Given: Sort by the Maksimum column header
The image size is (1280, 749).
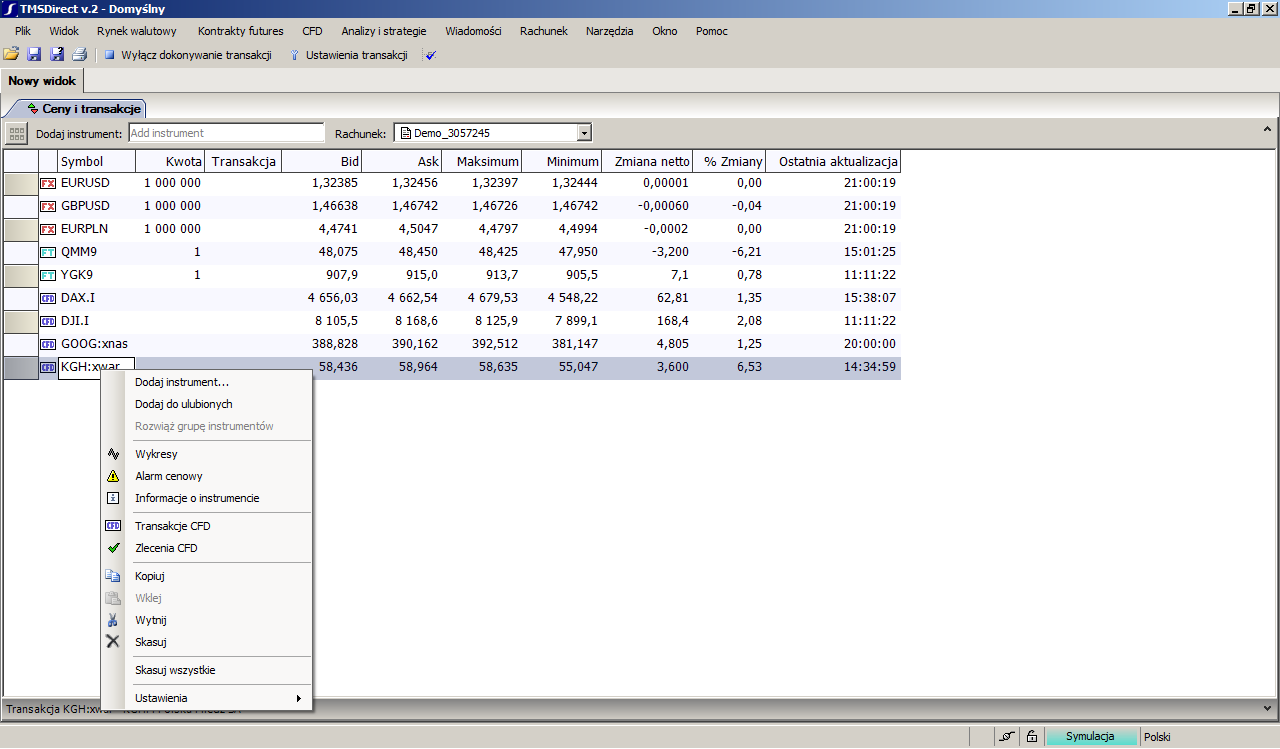Looking at the screenshot, I should [482, 162].
